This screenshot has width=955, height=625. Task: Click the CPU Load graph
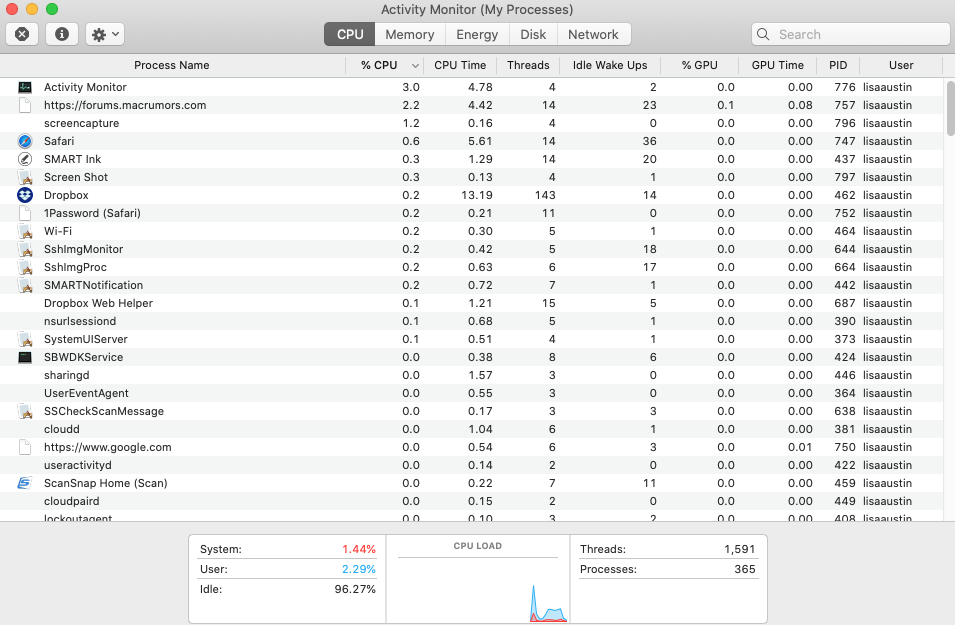pos(478,588)
